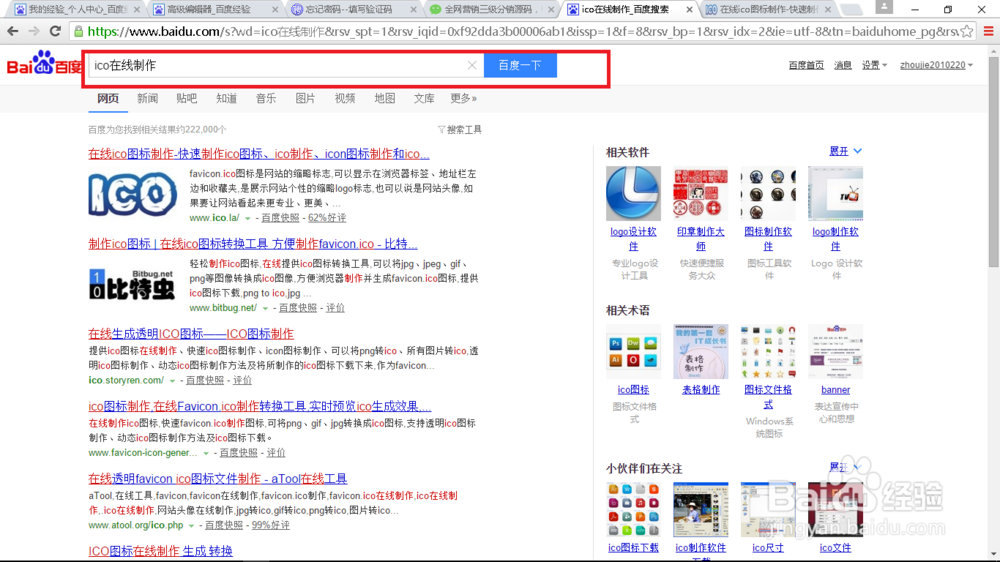
Task: Click the 百度首页 link
Action: (806, 65)
